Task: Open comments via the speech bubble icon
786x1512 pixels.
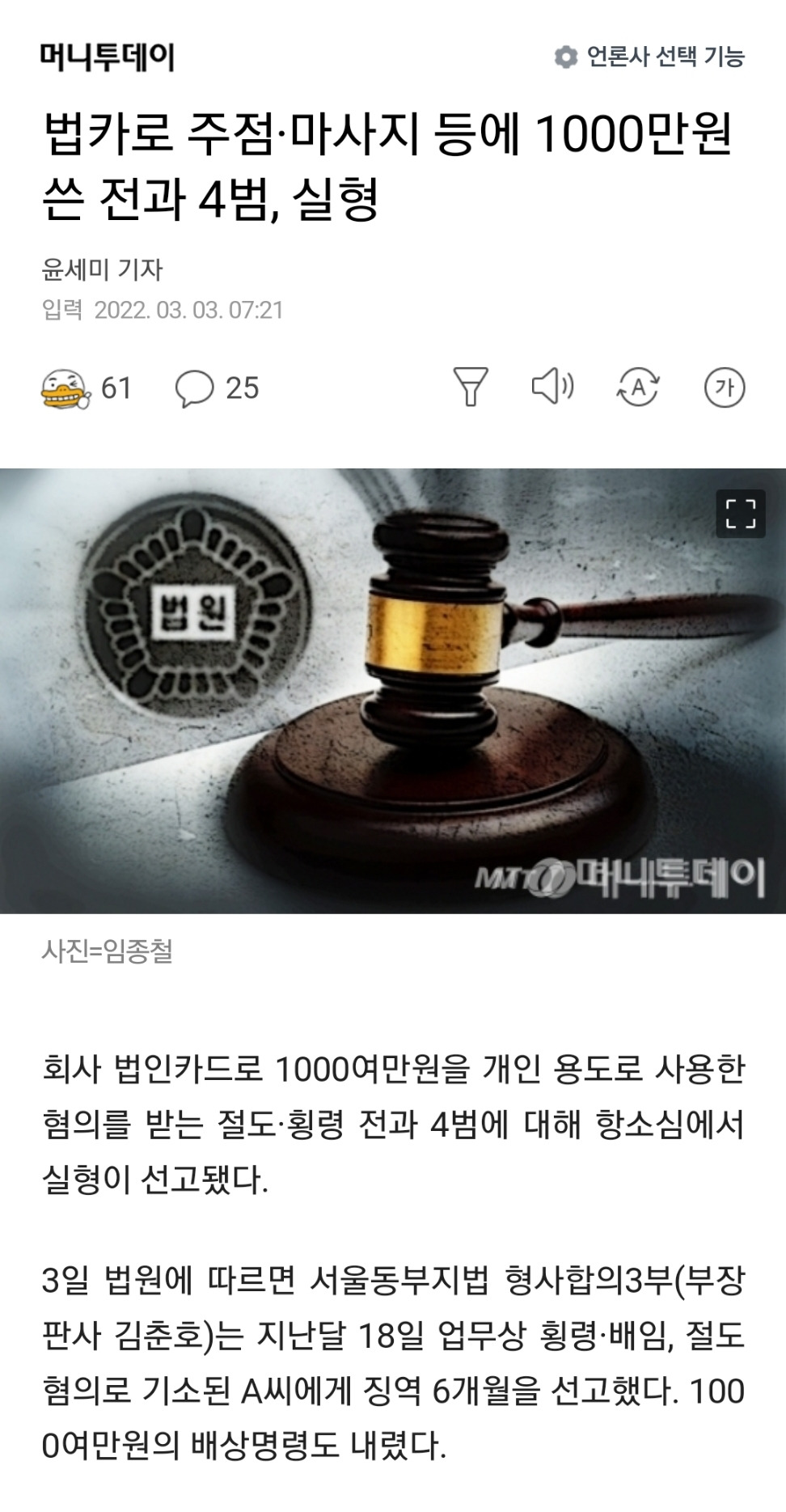Action: click(x=194, y=388)
